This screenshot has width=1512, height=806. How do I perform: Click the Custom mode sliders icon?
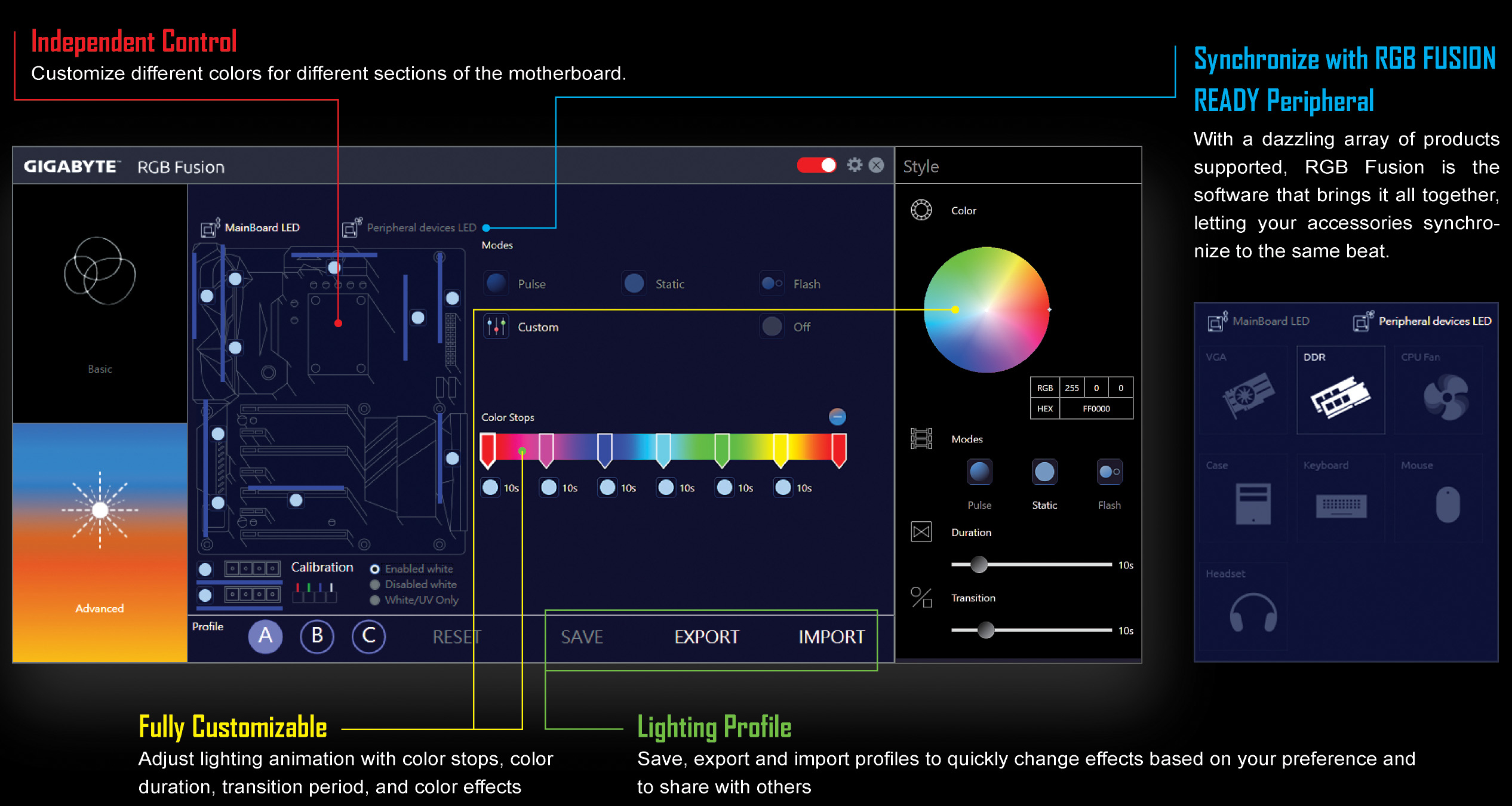(496, 327)
